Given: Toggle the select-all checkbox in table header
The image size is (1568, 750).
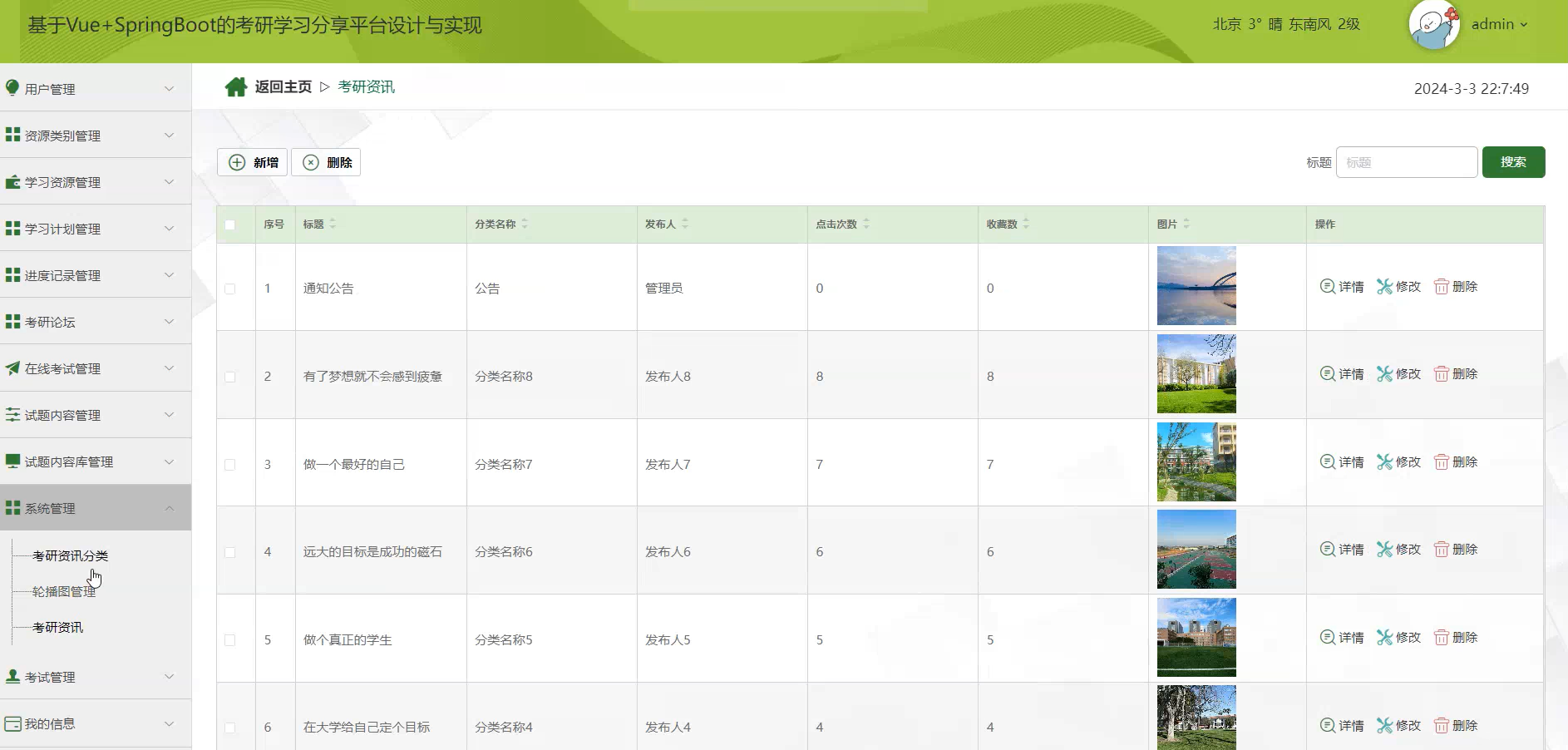Looking at the screenshot, I should click(x=230, y=225).
